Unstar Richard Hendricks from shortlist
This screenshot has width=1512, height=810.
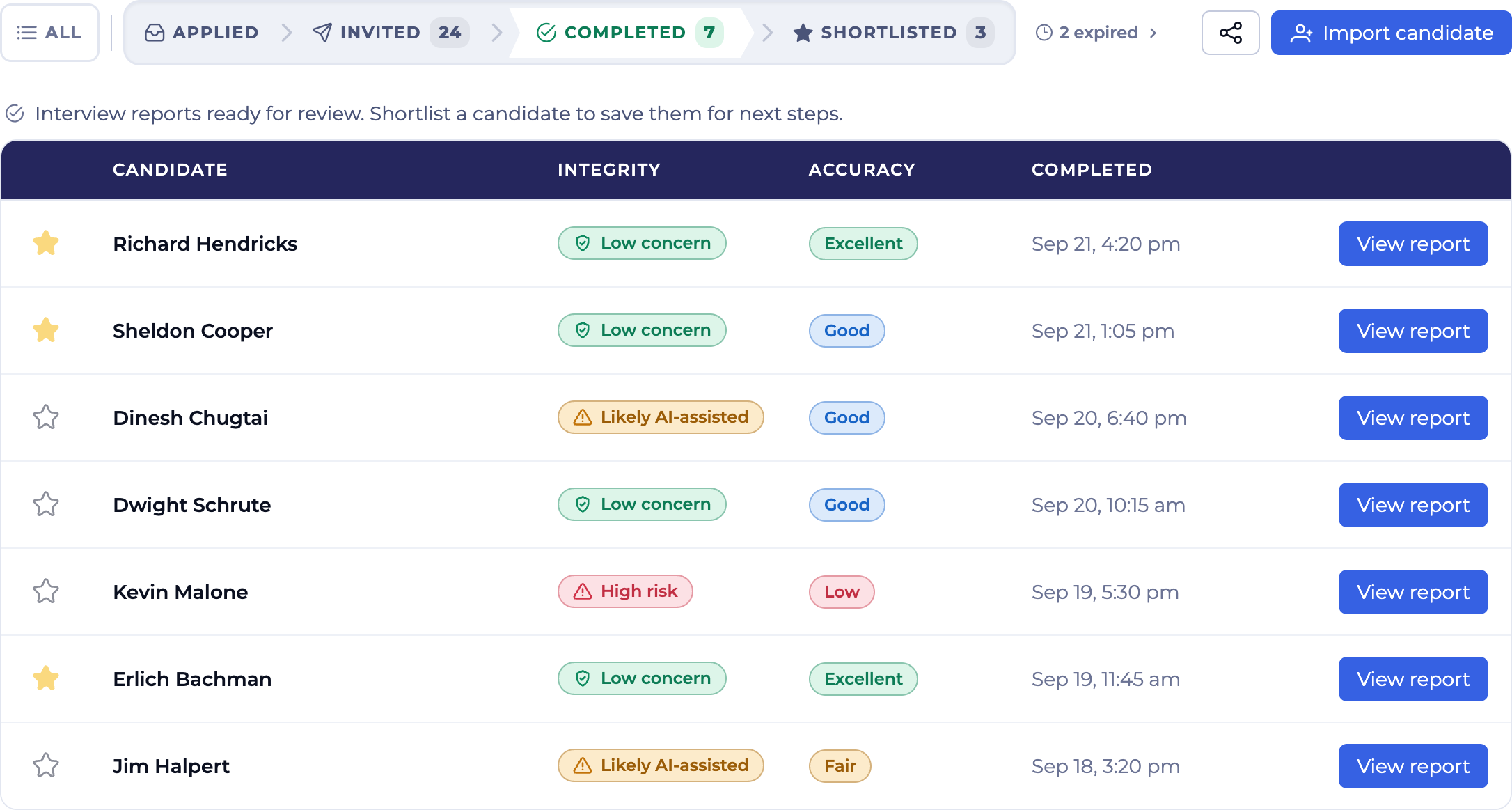tap(46, 243)
